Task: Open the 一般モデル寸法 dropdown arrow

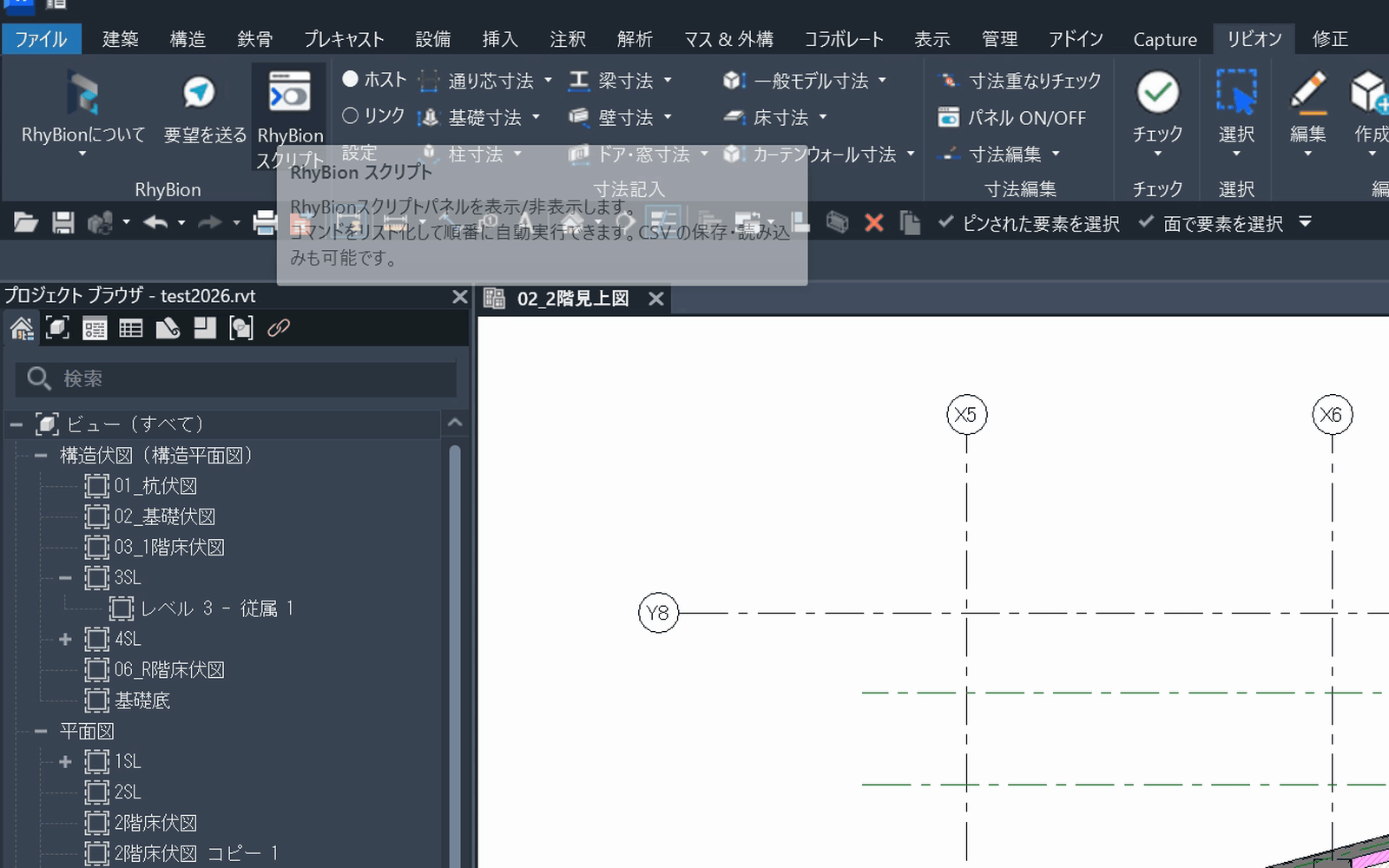Action: pyautogui.click(x=882, y=81)
